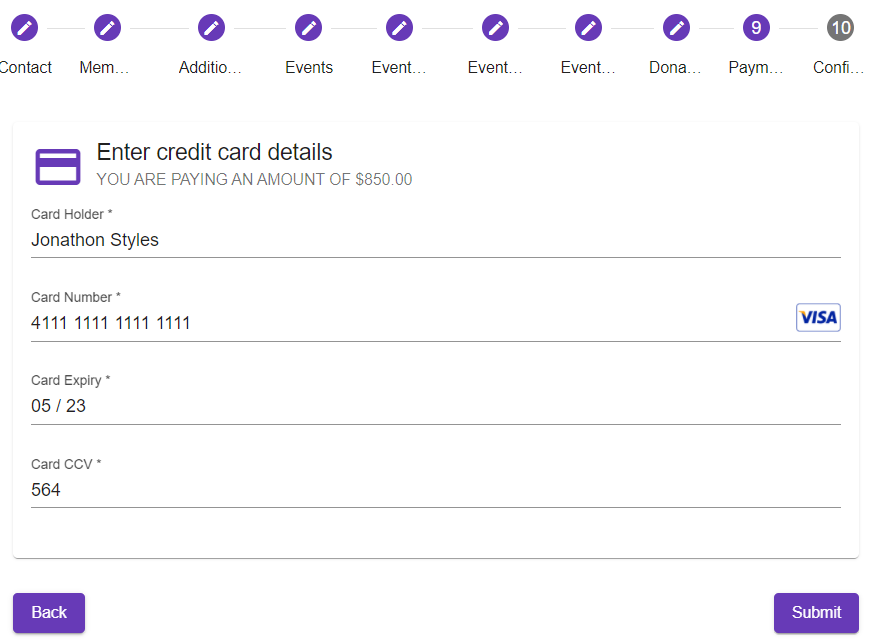Select the Events step label text
The image size is (883, 642).
(308, 67)
